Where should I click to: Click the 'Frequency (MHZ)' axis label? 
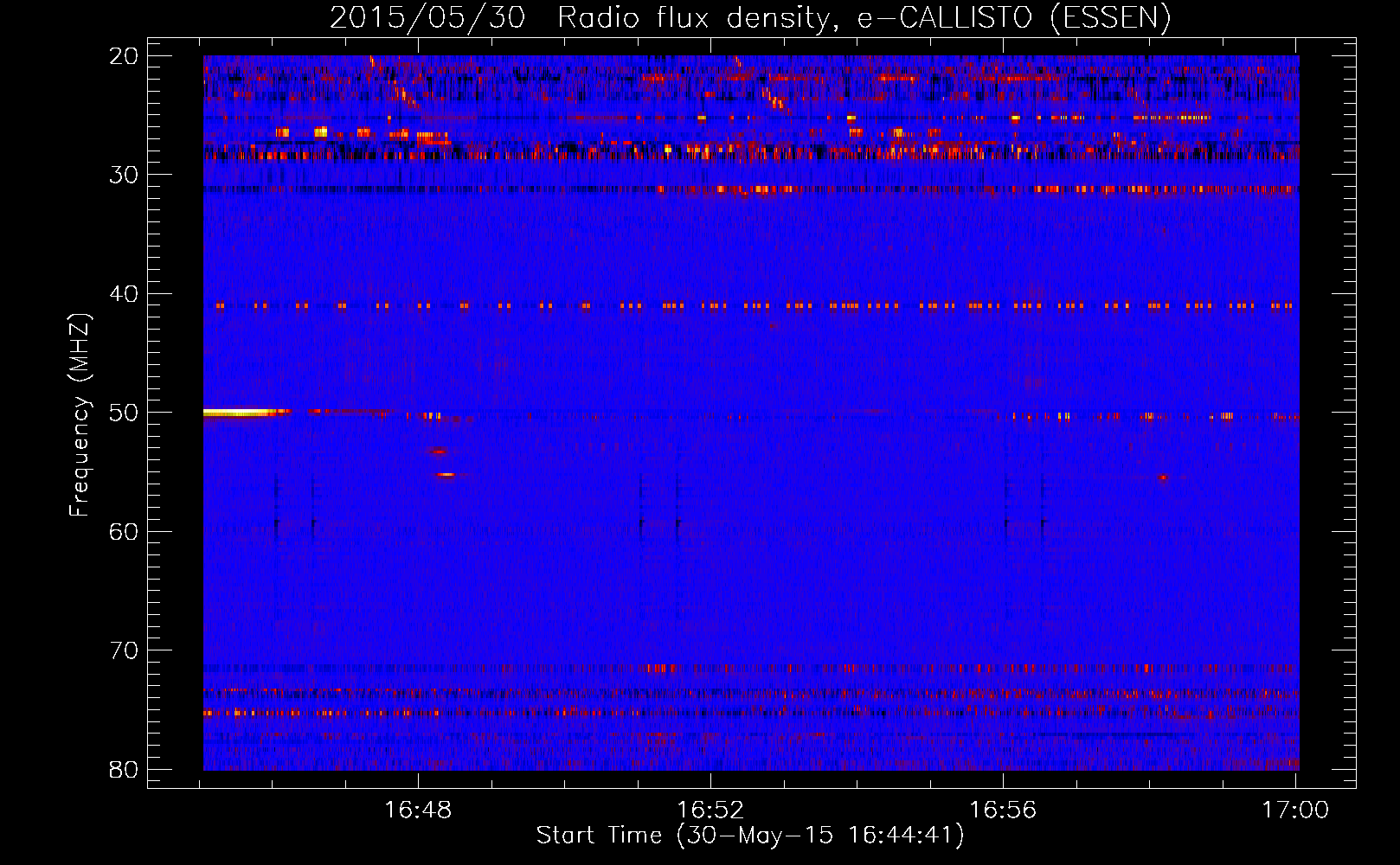point(80,415)
